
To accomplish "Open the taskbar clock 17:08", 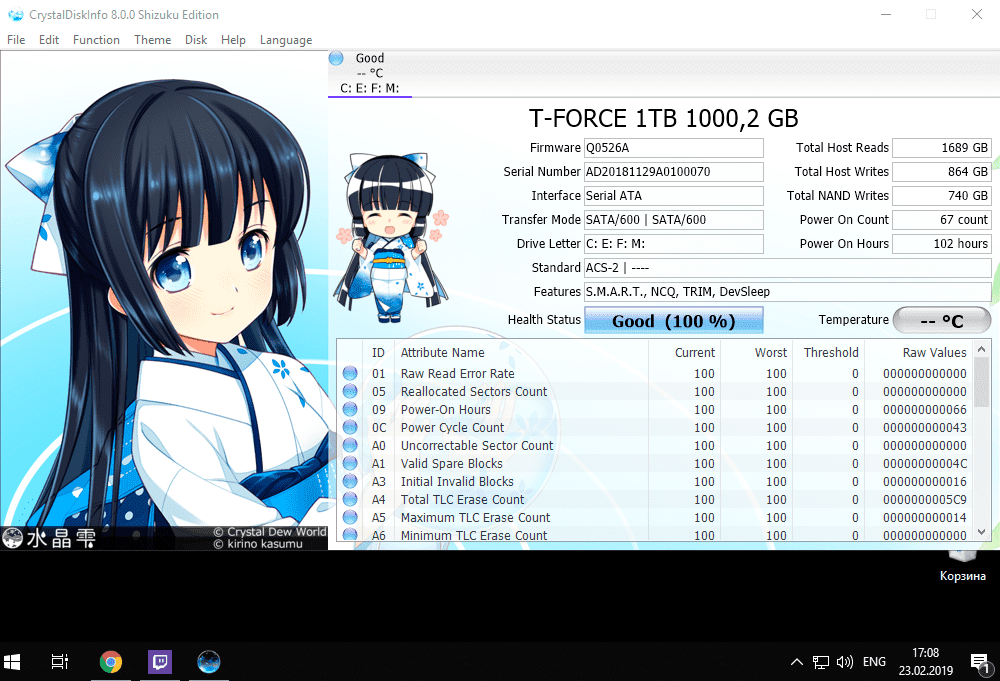I will (x=925, y=662).
